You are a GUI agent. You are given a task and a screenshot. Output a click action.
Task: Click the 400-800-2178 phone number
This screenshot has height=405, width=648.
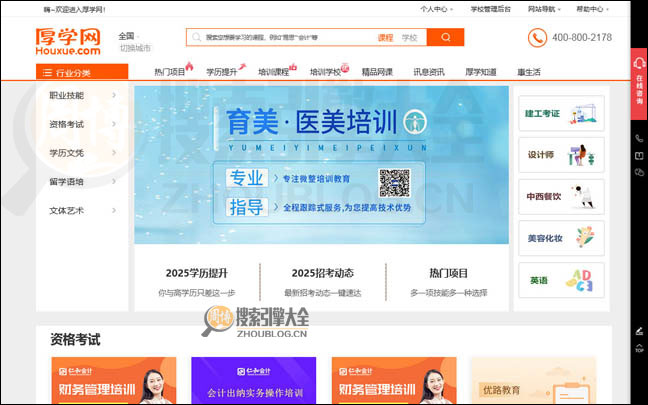(x=582, y=38)
